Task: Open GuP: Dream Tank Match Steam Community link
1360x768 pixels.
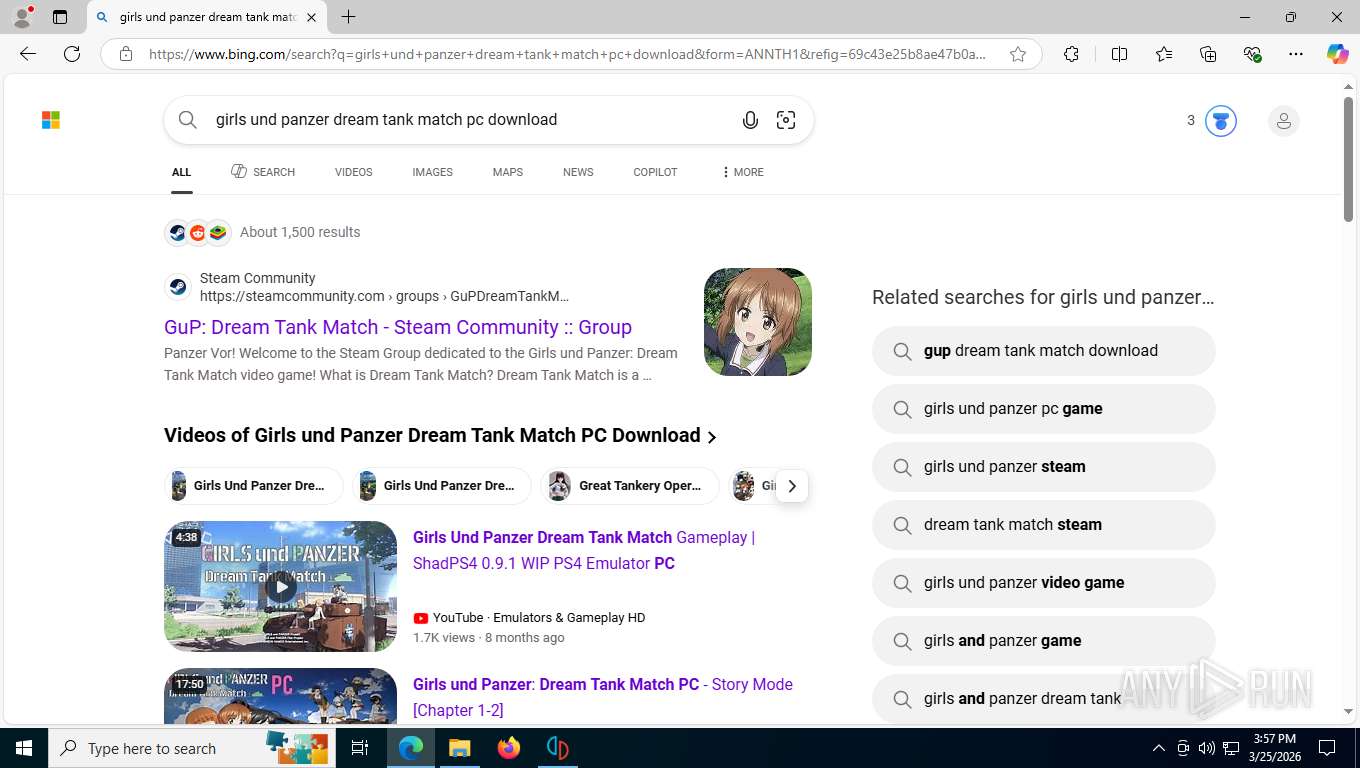Action: [x=398, y=327]
